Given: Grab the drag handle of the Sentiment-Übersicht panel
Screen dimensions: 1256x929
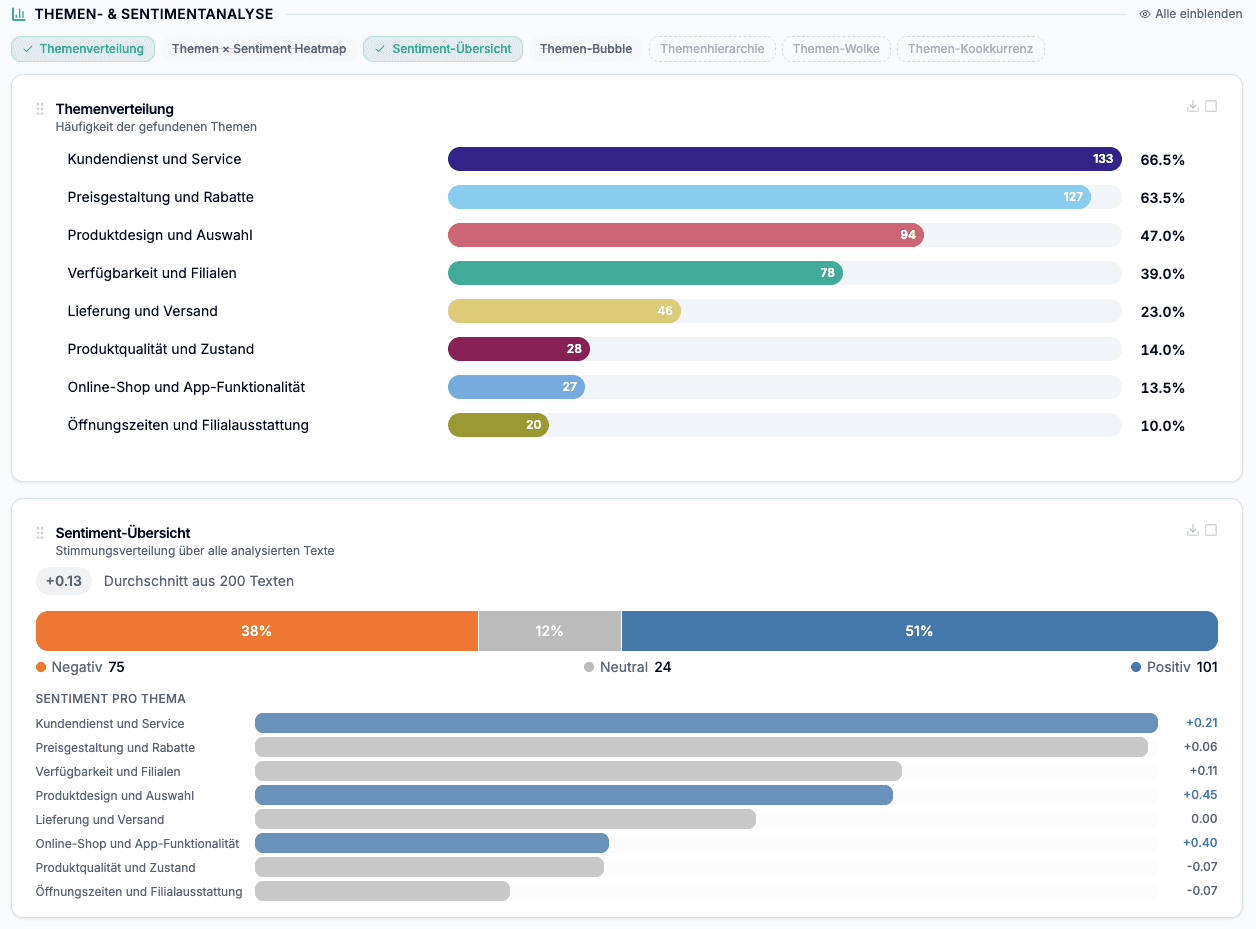Looking at the screenshot, I should click(x=40, y=533).
